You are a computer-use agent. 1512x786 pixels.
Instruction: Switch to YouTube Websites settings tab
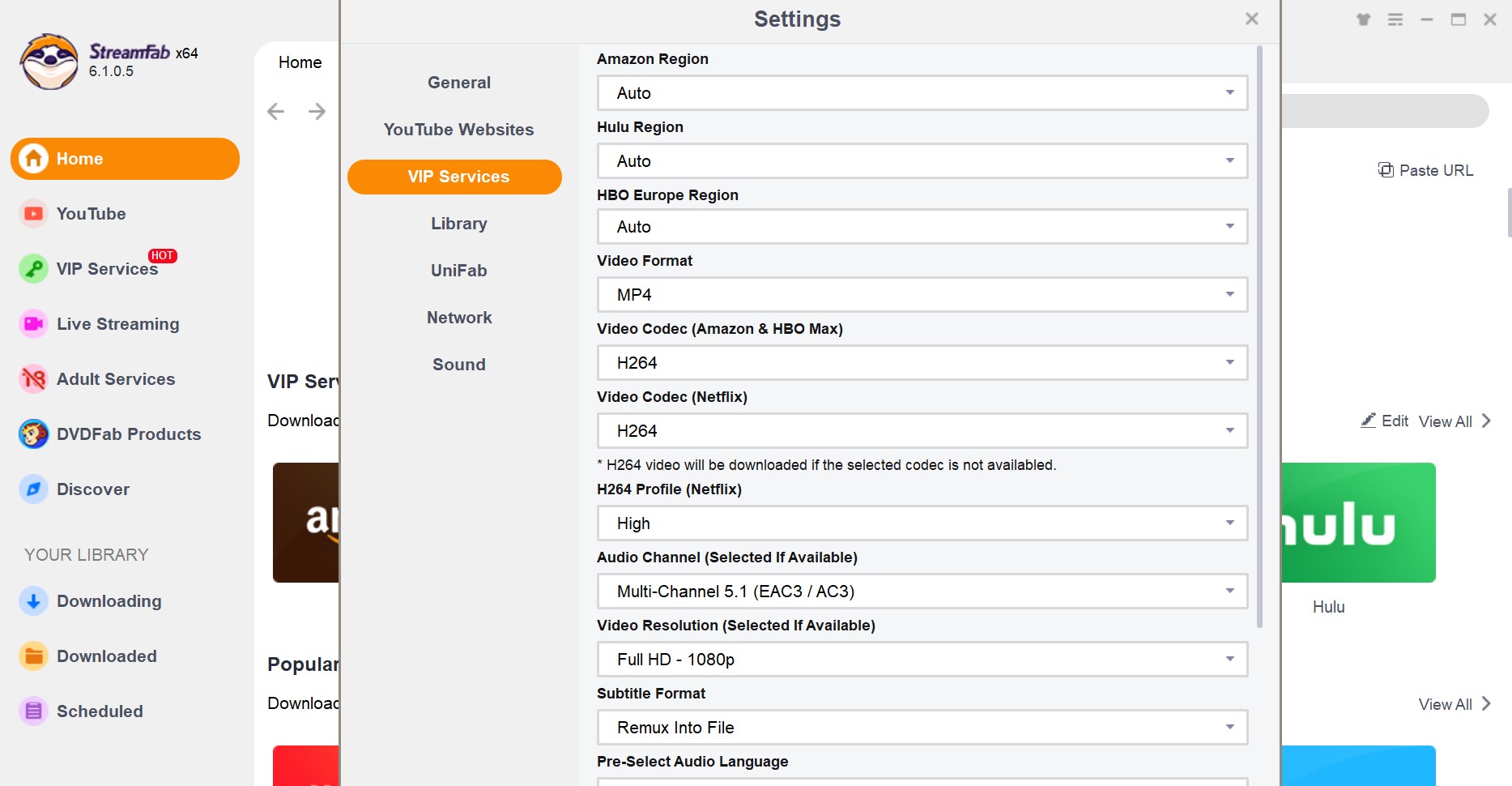[458, 130]
